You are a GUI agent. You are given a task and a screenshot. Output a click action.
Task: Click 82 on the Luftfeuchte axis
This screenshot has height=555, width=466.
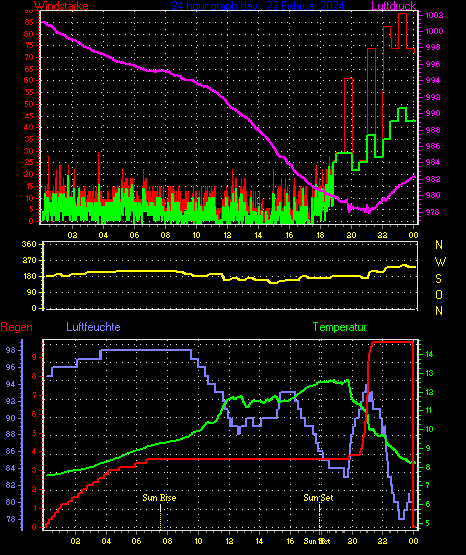[11, 485]
